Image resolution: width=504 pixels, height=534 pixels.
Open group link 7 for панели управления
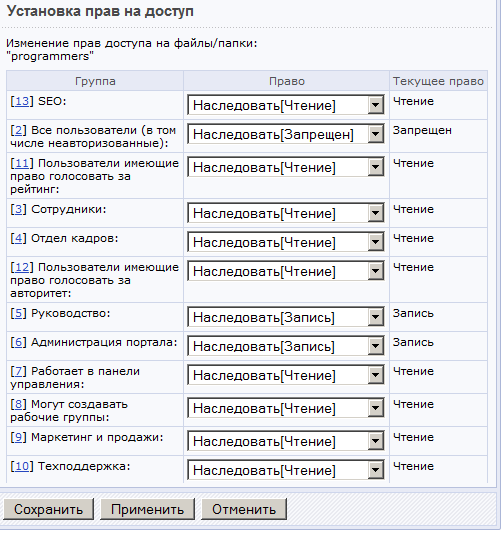pos(18,371)
